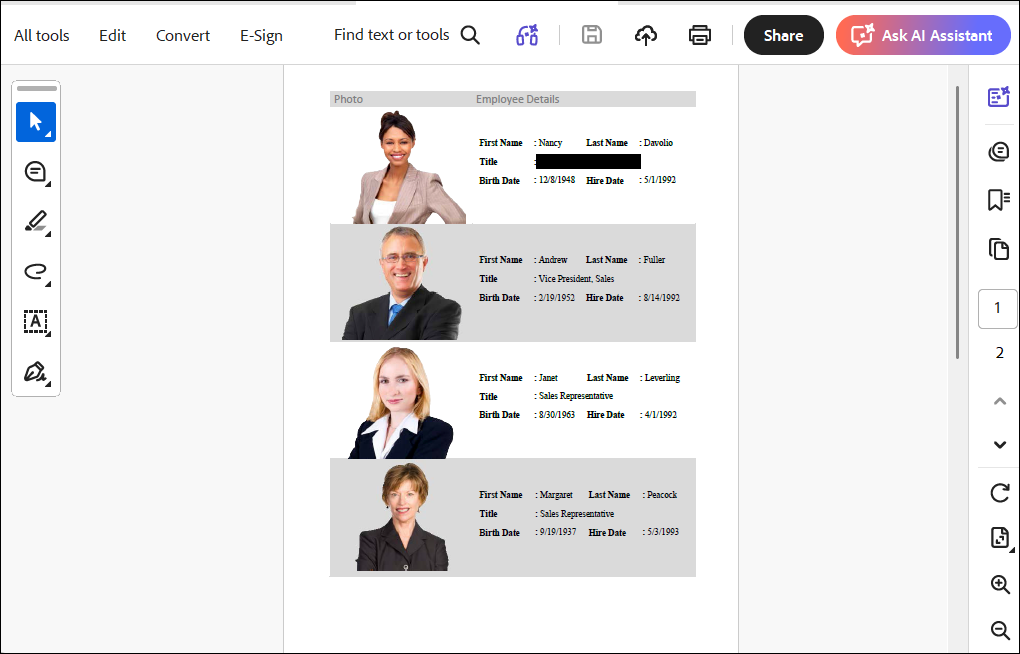1020x654 pixels.
Task: Pick the freehand Draw tool
Action: coord(36,272)
